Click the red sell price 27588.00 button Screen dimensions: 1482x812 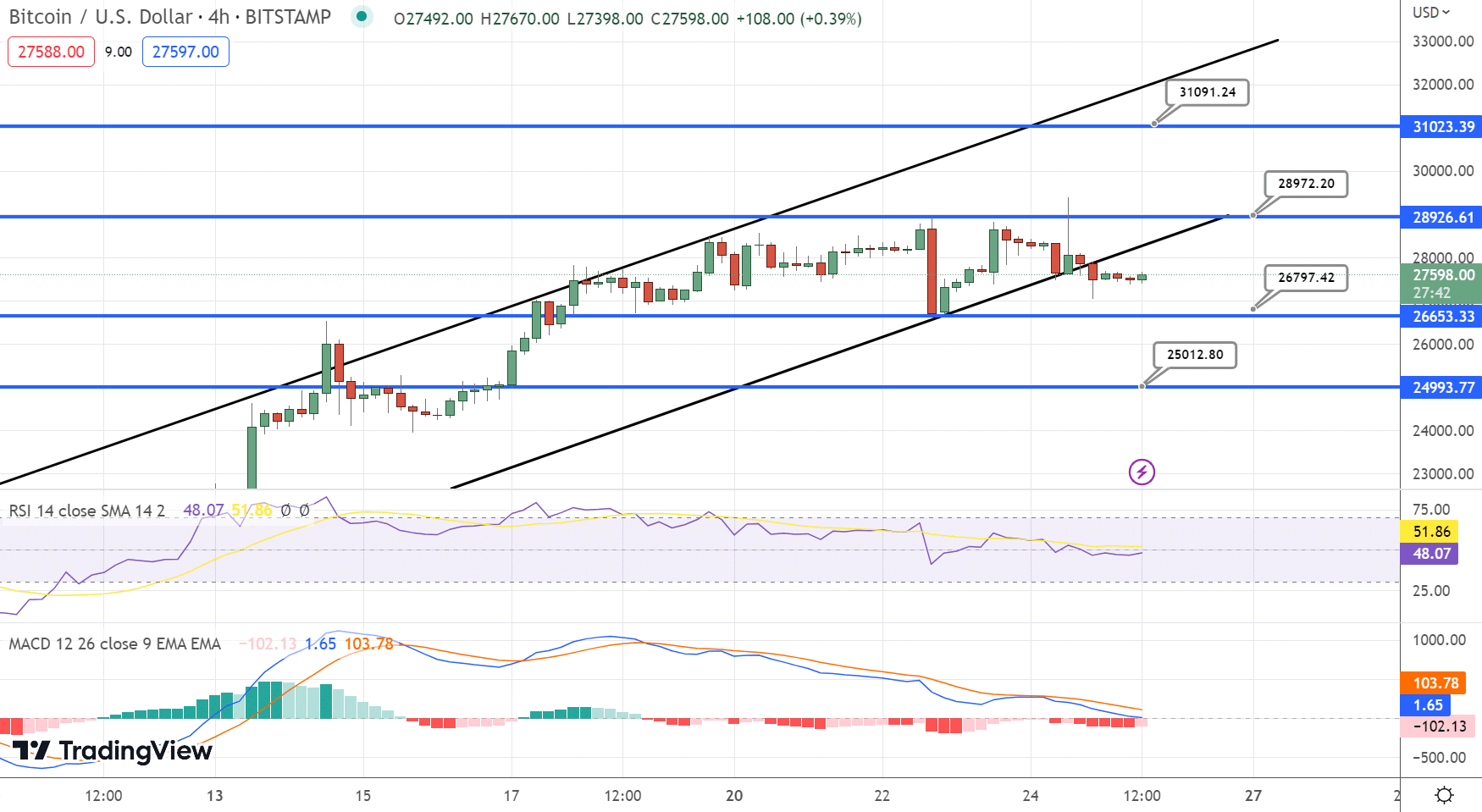pyautogui.click(x=51, y=52)
